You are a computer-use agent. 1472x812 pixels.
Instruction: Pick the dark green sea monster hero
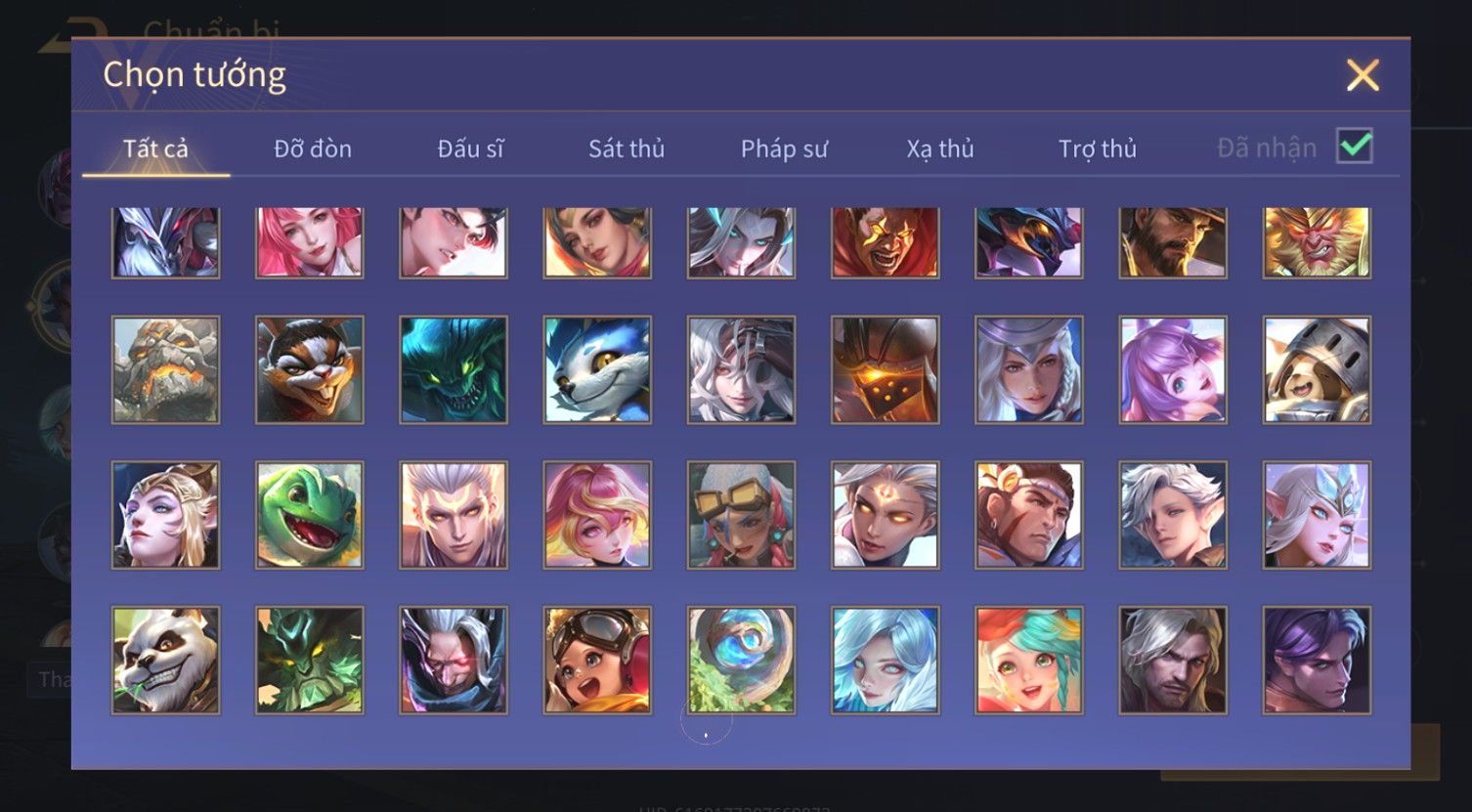[x=454, y=369]
